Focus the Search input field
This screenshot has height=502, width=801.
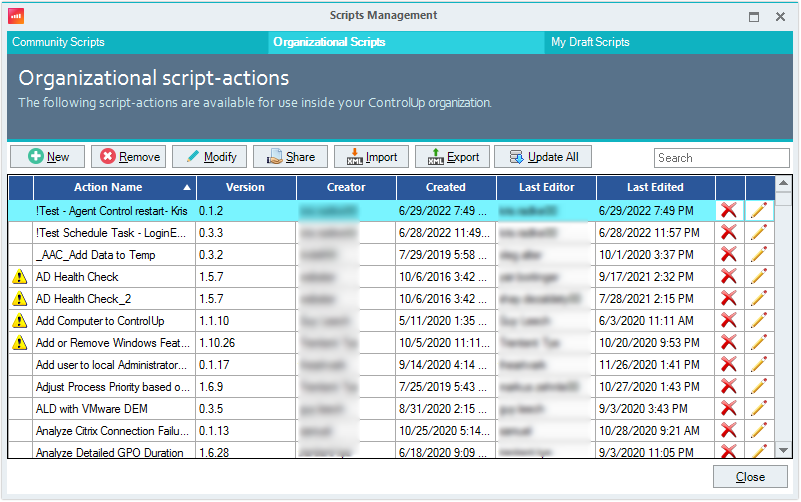[721, 158]
